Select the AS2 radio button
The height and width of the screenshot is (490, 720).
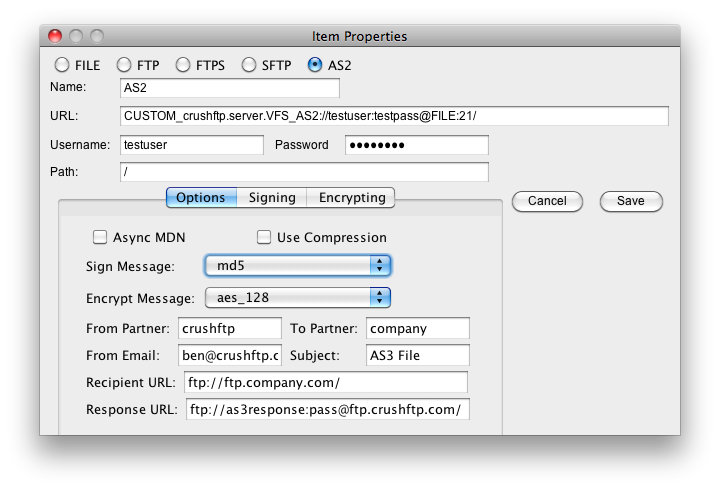[x=315, y=65]
